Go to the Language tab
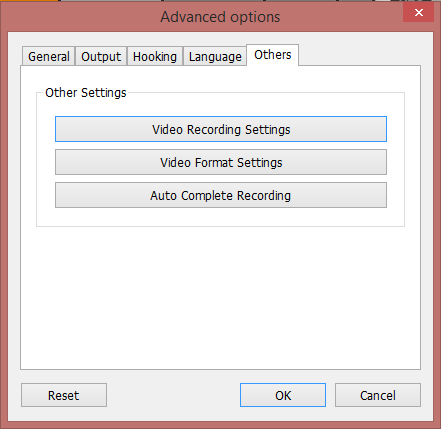The image size is (441, 429). pyautogui.click(x=215, y=56)
